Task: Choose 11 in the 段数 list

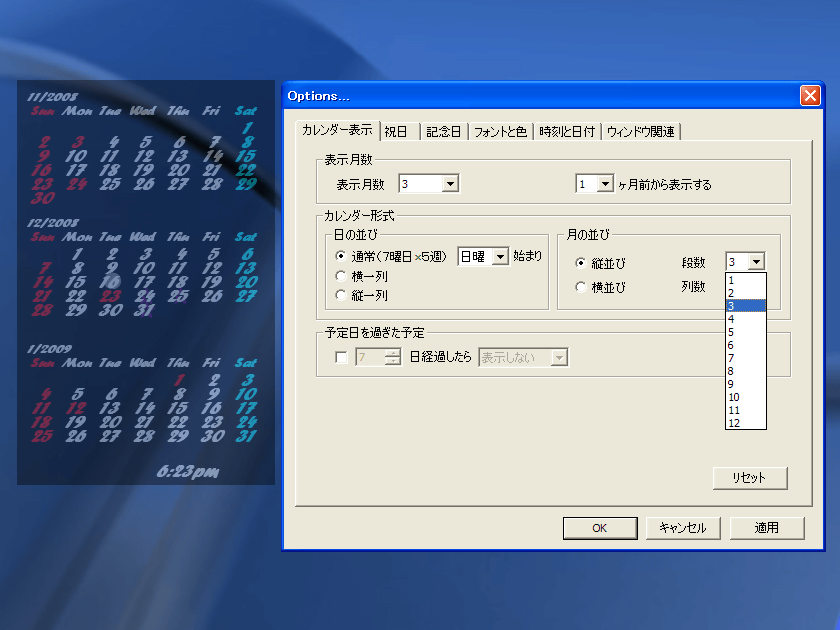Action: tap(746, 410)
